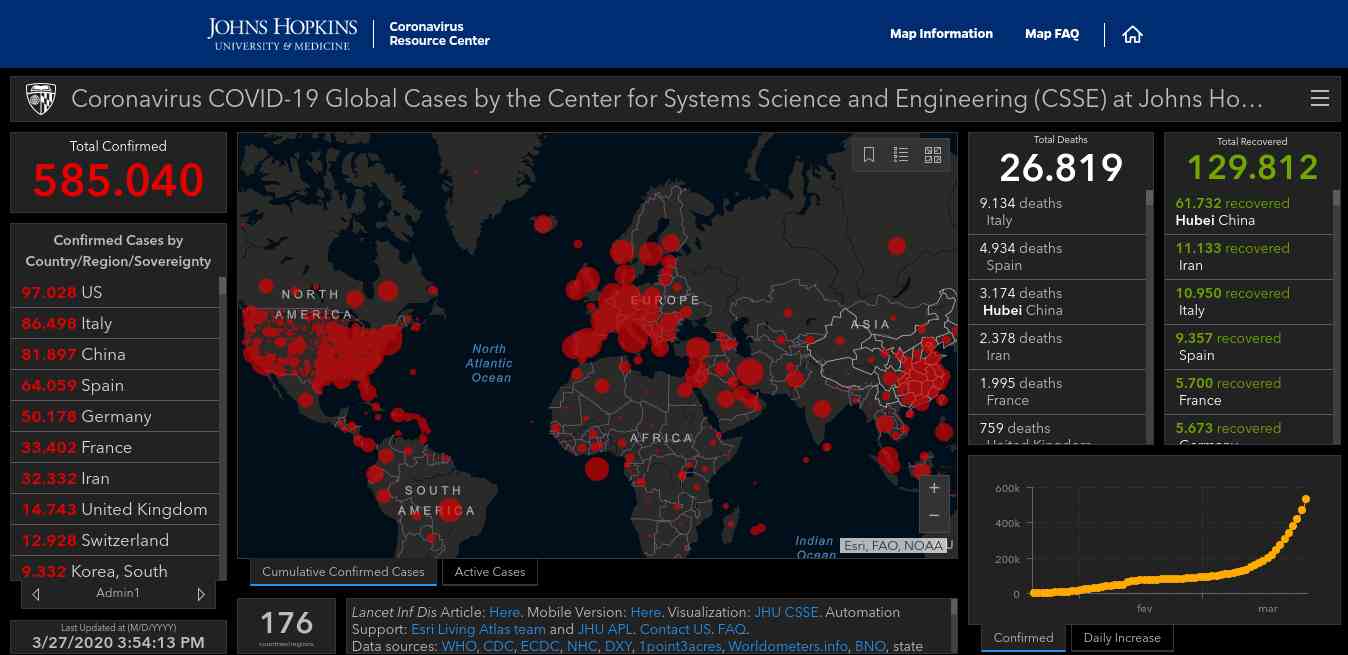Open Map Information in header
The image size is (1348, 655).
click(941, 34)
